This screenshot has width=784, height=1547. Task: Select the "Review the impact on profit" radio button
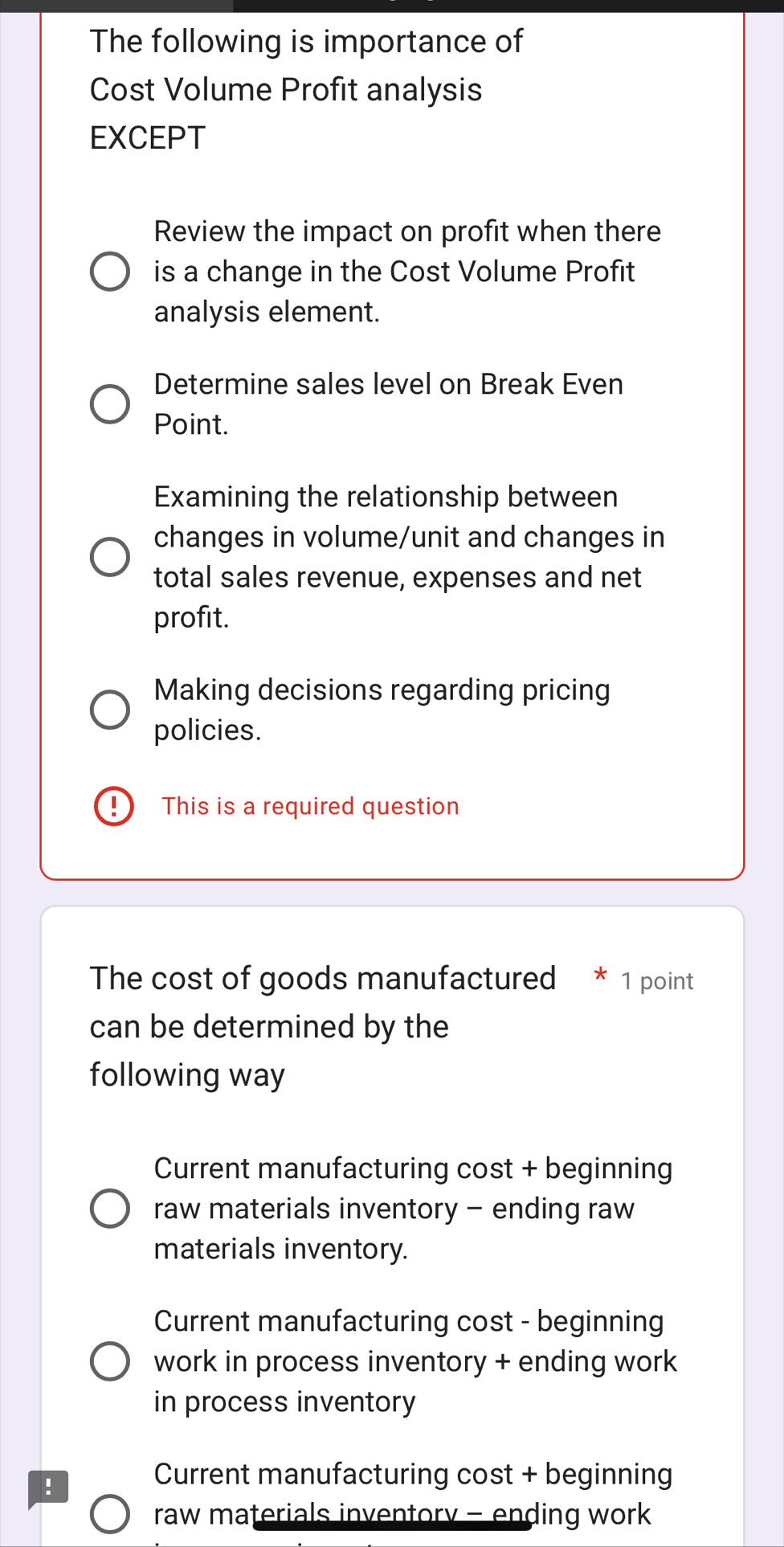[x=109, y=272]
